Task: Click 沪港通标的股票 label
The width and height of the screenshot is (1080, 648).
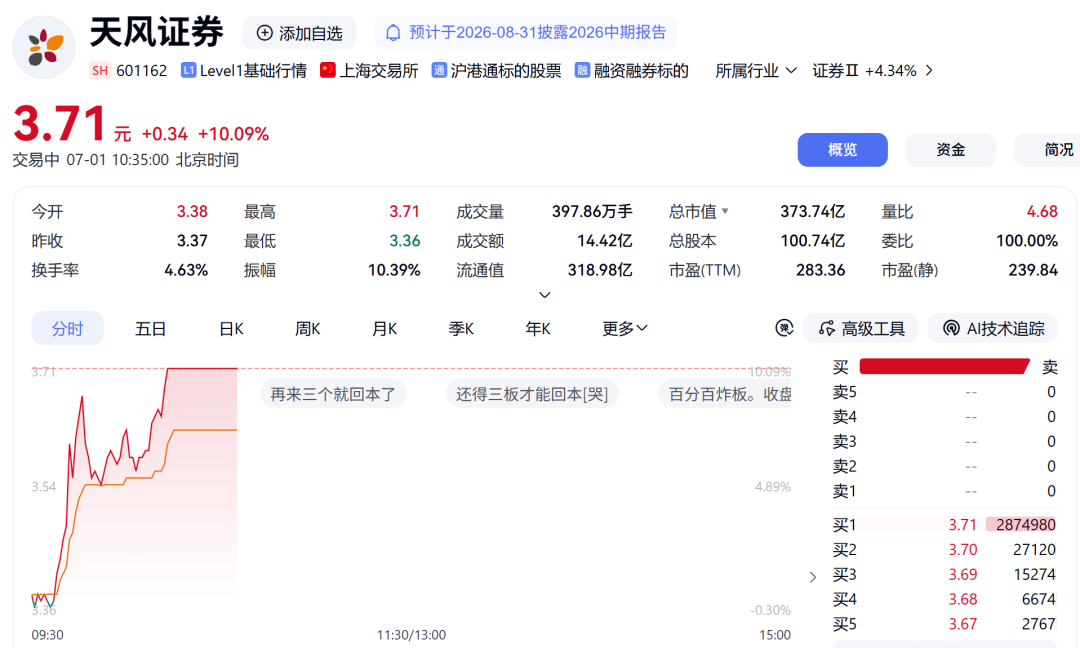Action: click(506, 71)
